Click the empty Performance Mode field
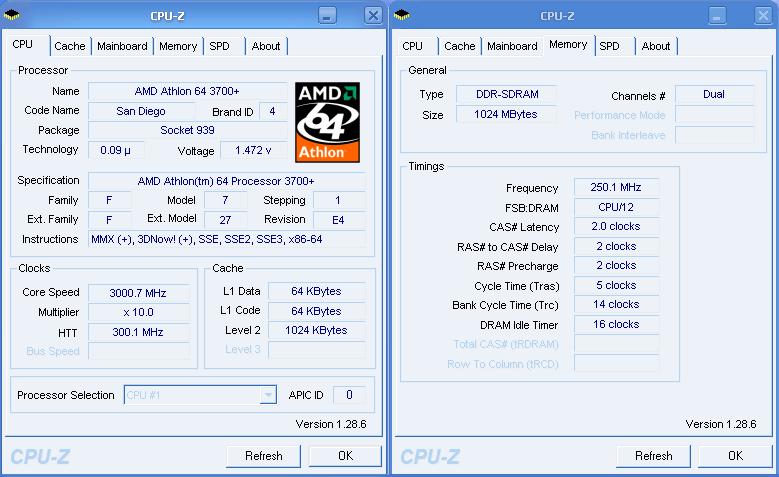This screenshot has height=477, width=779. [x=714, y=115]
